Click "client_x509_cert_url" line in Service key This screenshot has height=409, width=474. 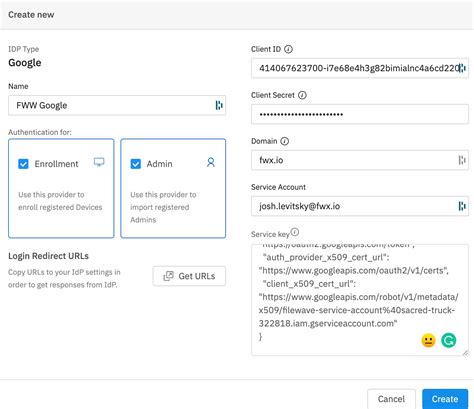click(x=309, y=284)
